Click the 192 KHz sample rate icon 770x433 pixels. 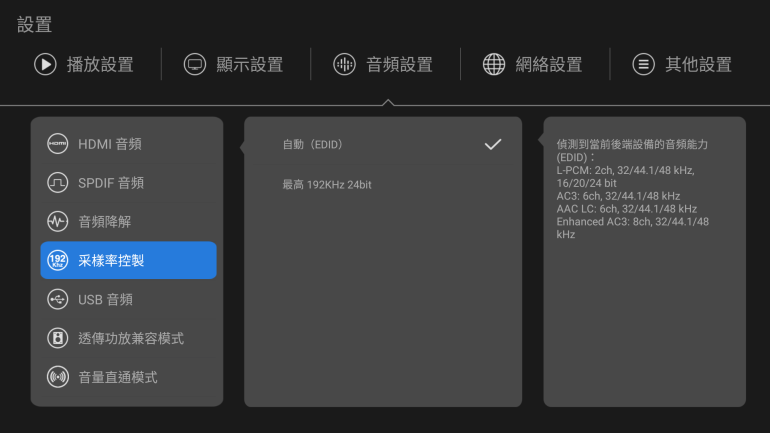[57, 260]
